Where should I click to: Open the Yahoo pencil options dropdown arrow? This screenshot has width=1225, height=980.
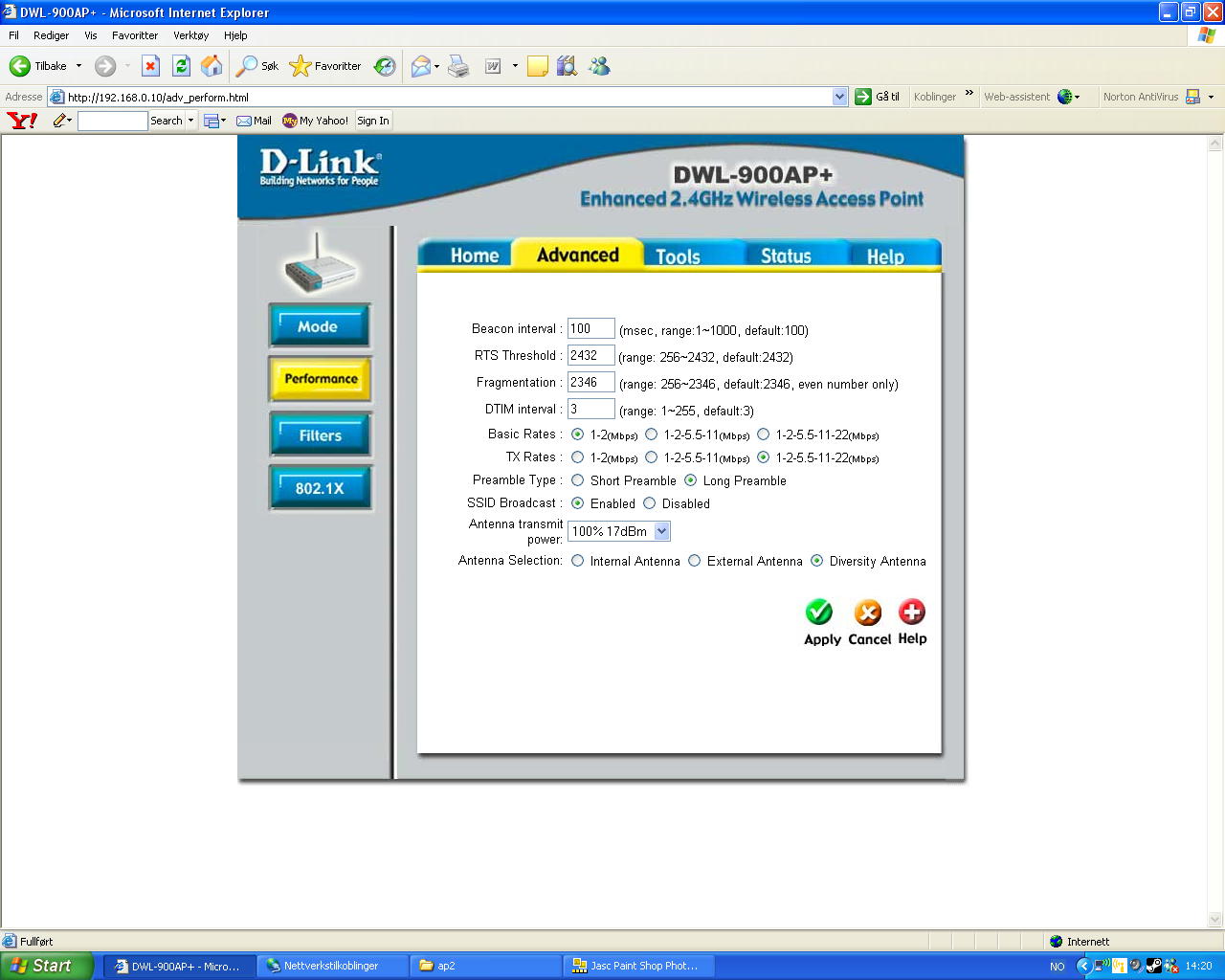click(70, 121)
